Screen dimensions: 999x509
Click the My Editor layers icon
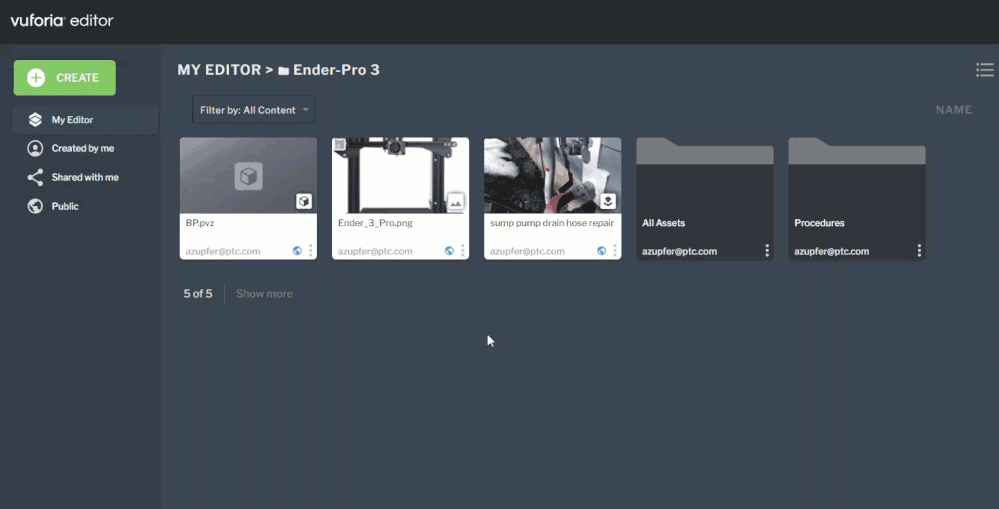(35, 120)
